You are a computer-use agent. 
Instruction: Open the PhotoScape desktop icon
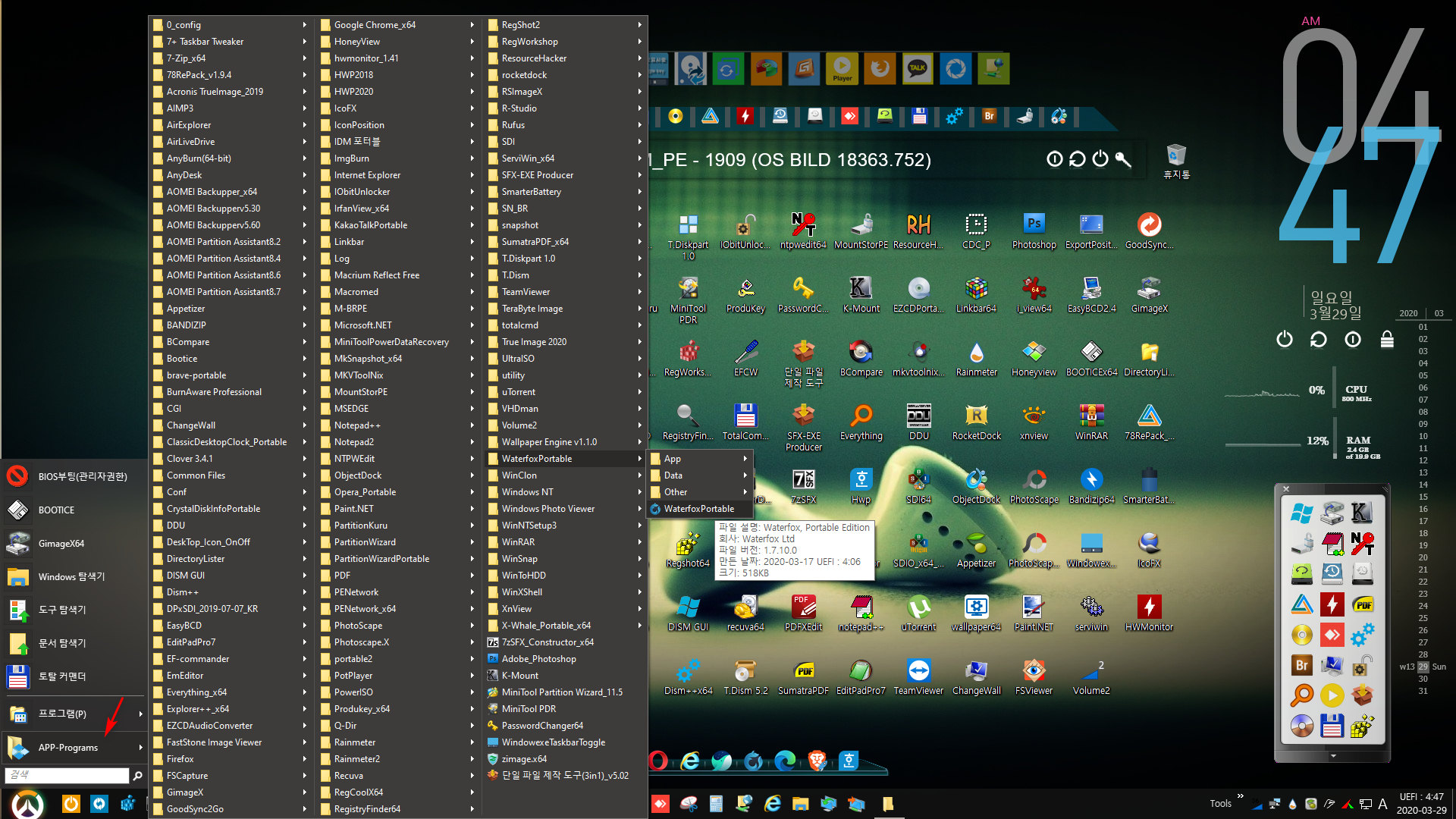tap(1034, 486)
